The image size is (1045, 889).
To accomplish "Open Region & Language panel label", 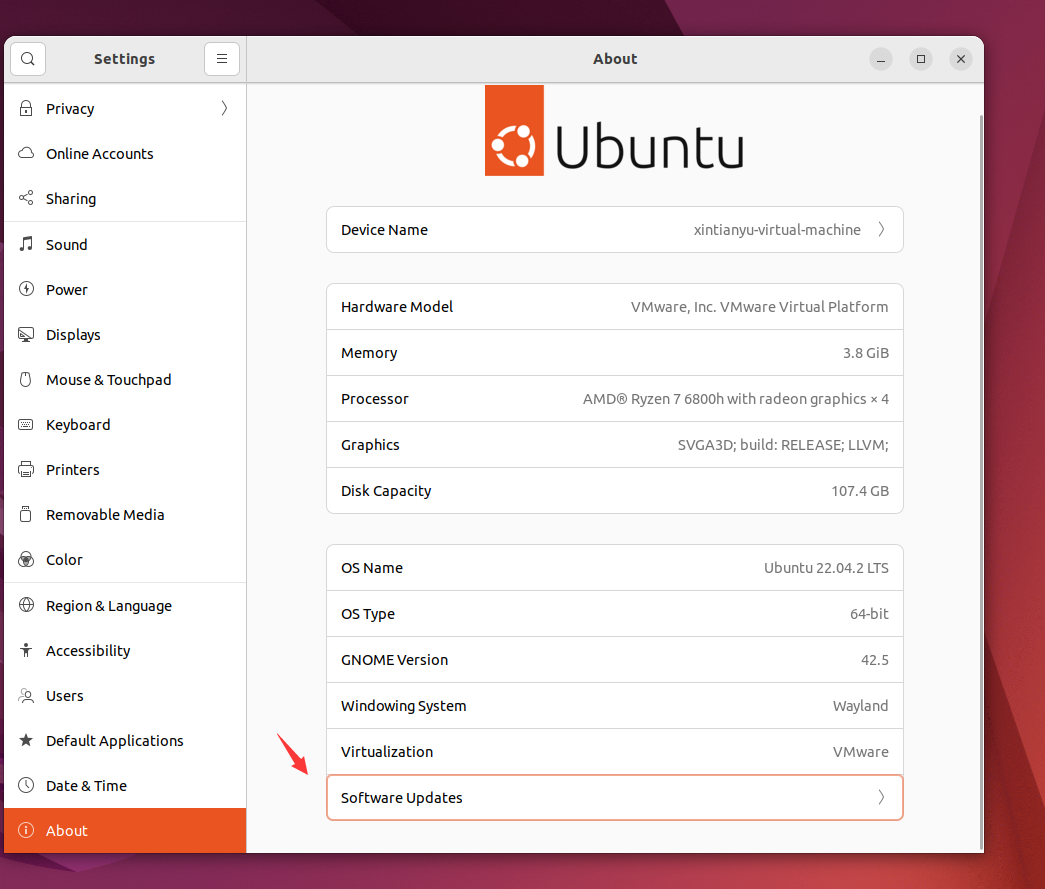I will [109, 606].
